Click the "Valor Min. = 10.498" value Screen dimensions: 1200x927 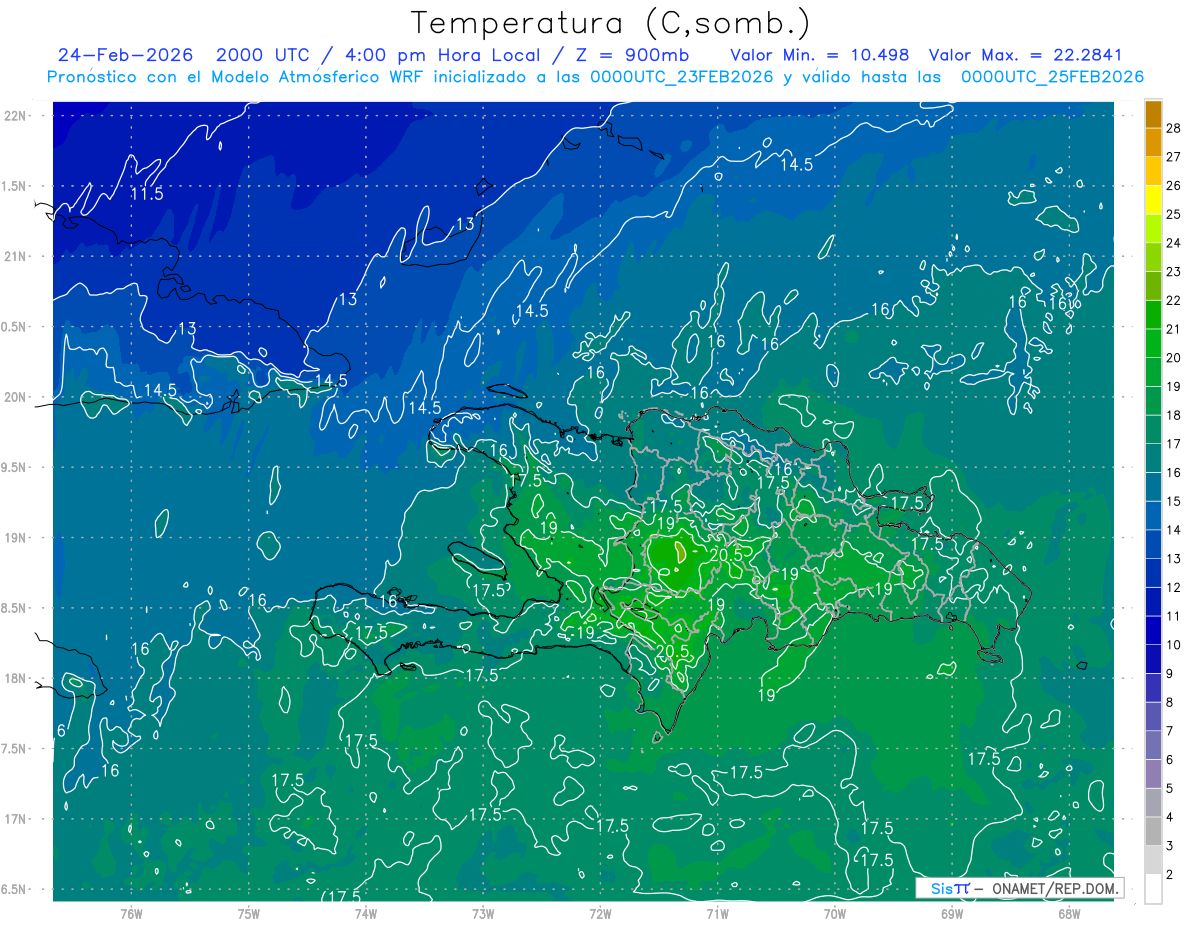pos(820,55)
